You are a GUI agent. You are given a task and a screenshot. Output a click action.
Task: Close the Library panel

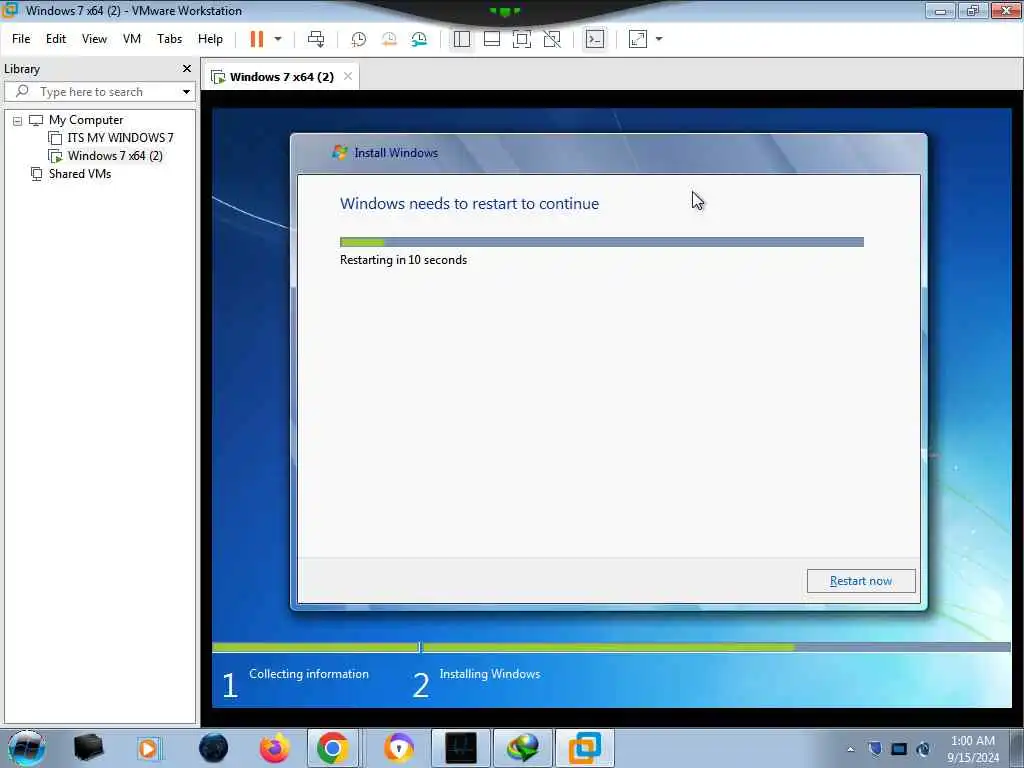click(x=187, y=69)
